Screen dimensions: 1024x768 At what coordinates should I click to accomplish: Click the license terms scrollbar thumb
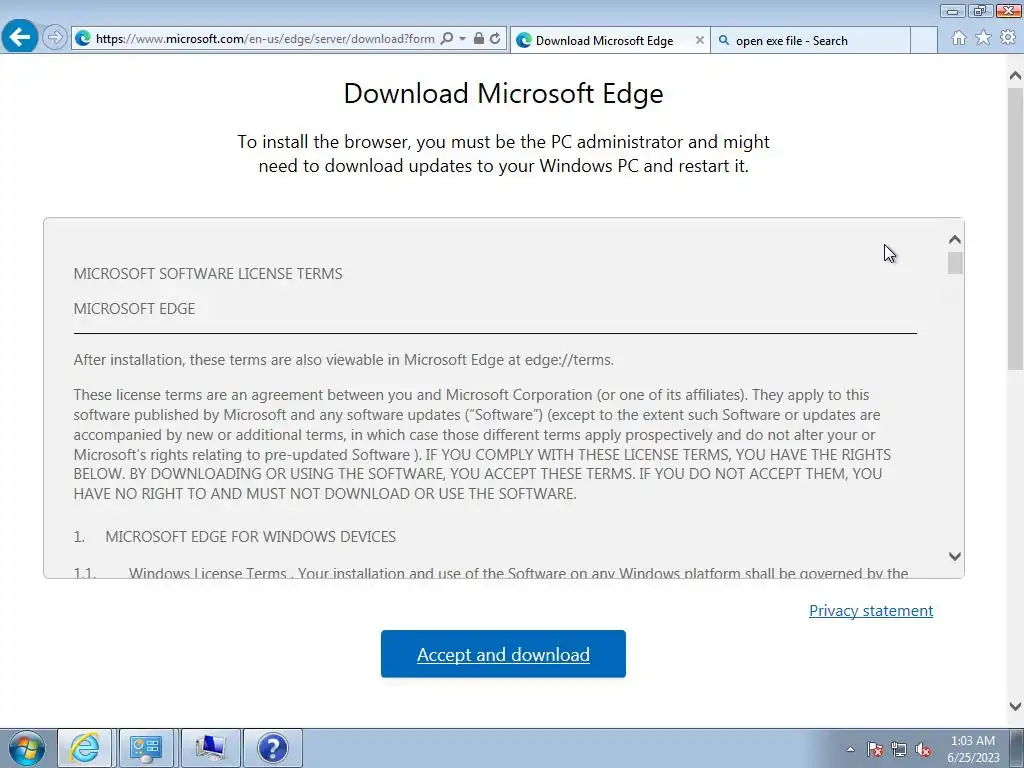click(955, 263)
